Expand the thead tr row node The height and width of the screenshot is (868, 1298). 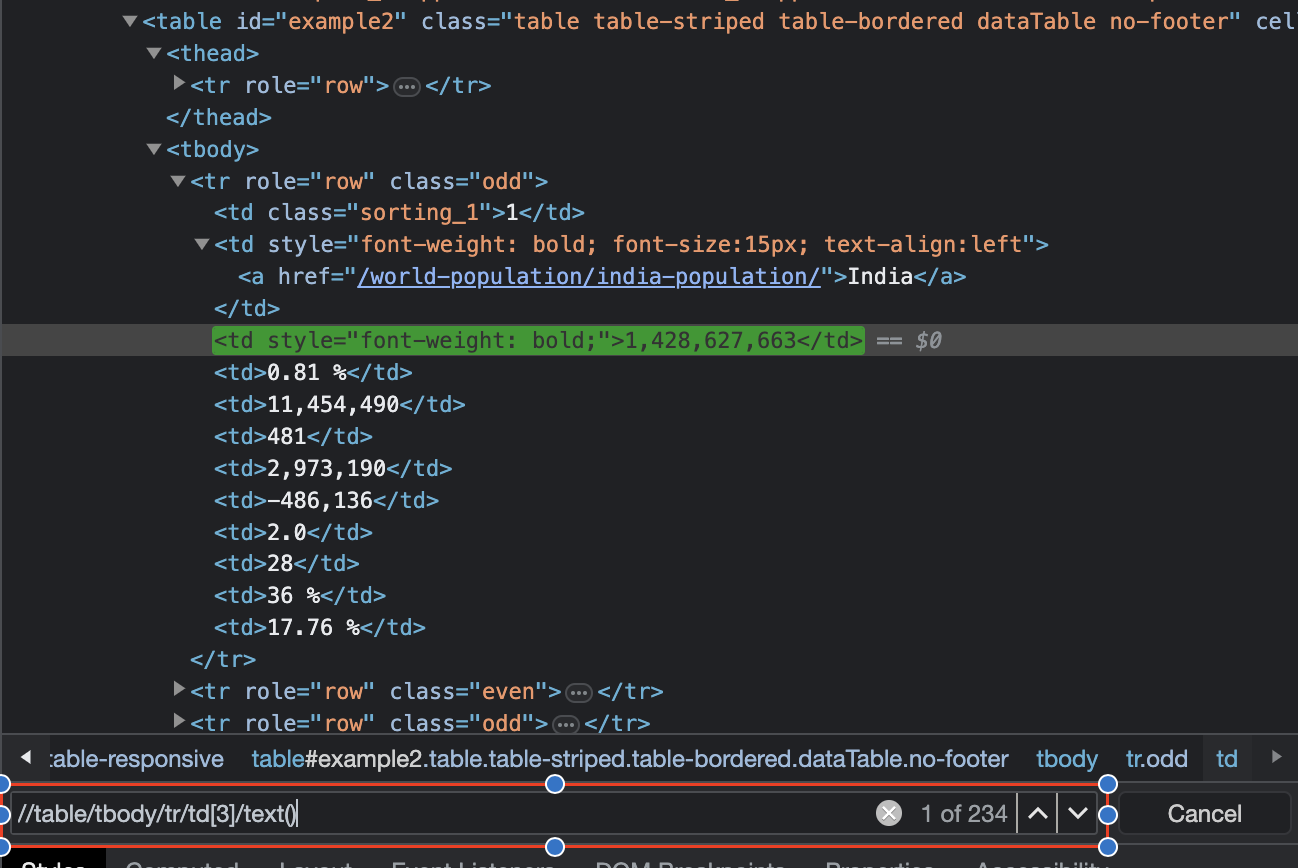[x=179, y=84]
